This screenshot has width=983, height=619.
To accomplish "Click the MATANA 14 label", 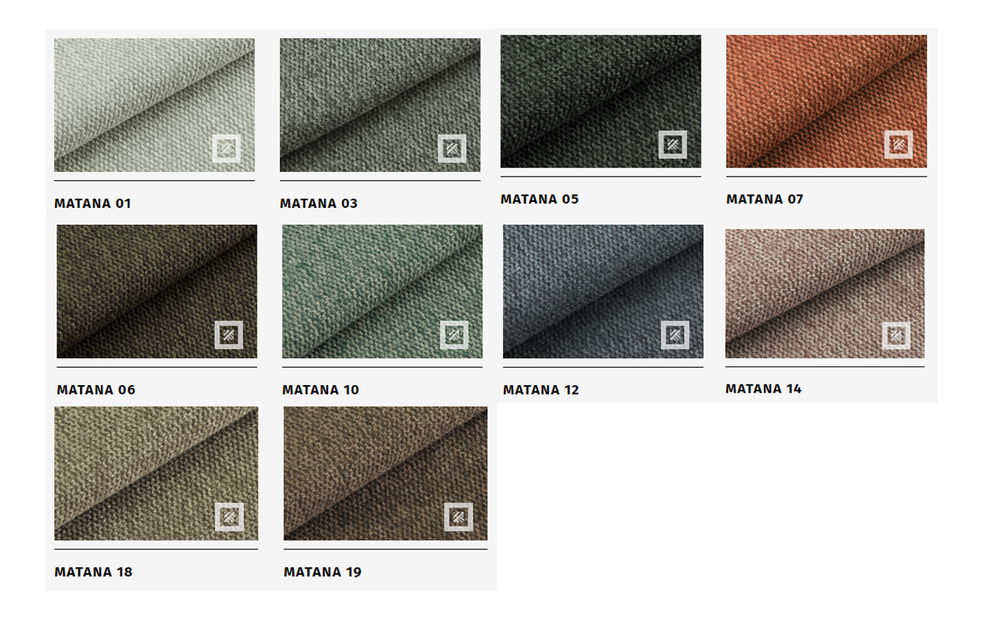I will tap(764, 389).
